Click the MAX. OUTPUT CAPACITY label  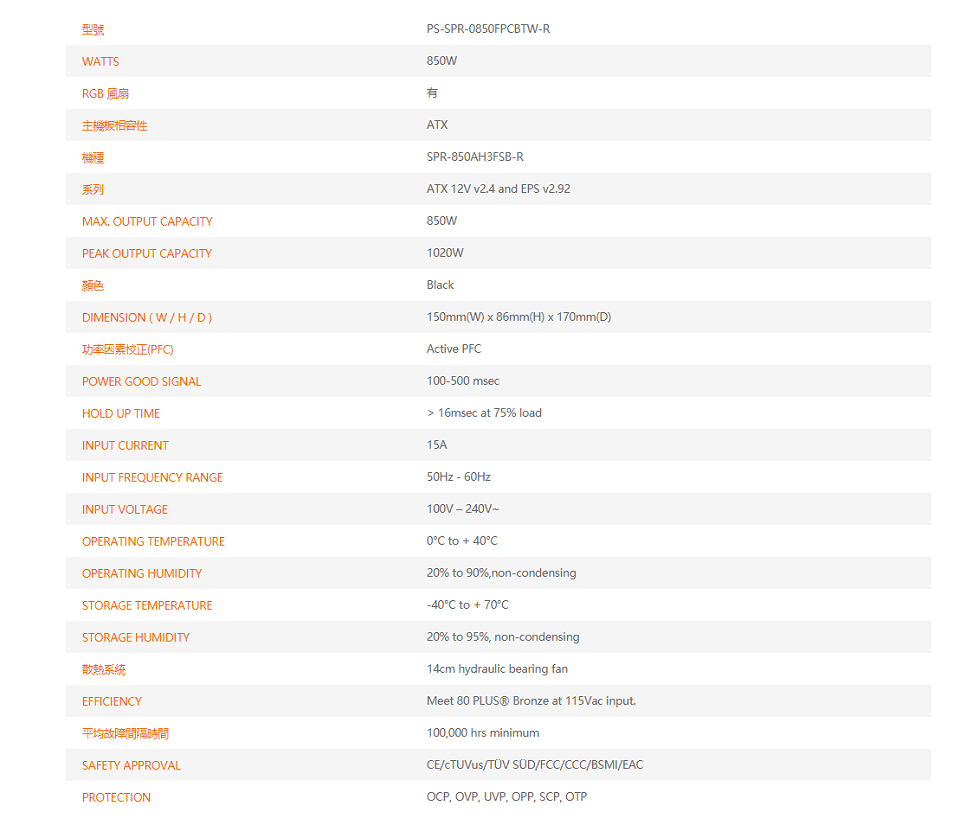point(147,222)
